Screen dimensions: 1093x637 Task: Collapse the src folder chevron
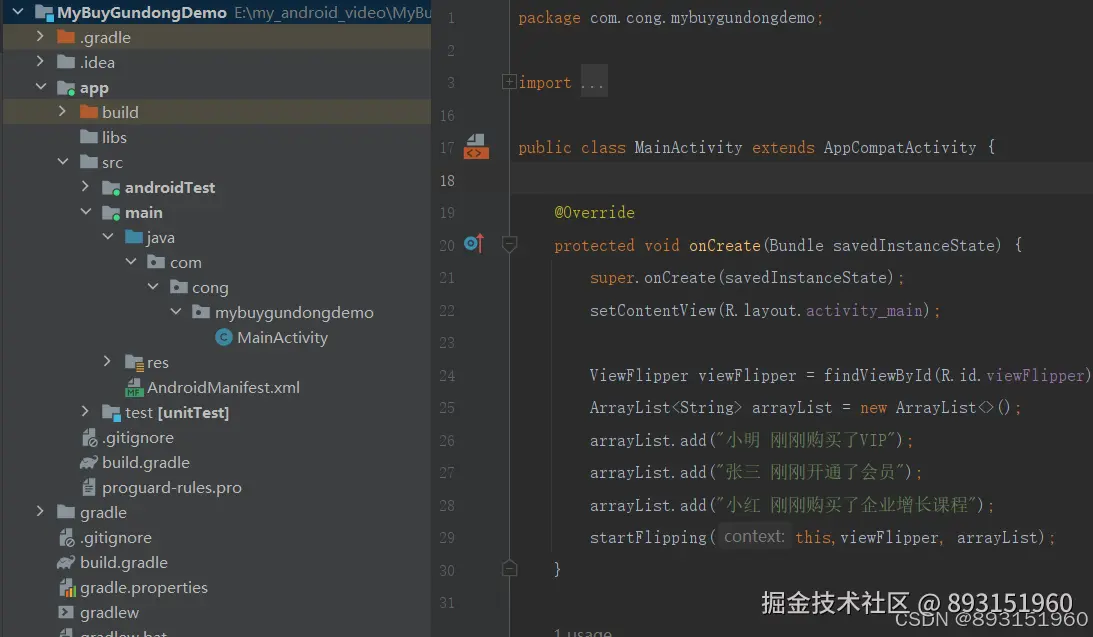pyautogui.click(x=63, y=162)
